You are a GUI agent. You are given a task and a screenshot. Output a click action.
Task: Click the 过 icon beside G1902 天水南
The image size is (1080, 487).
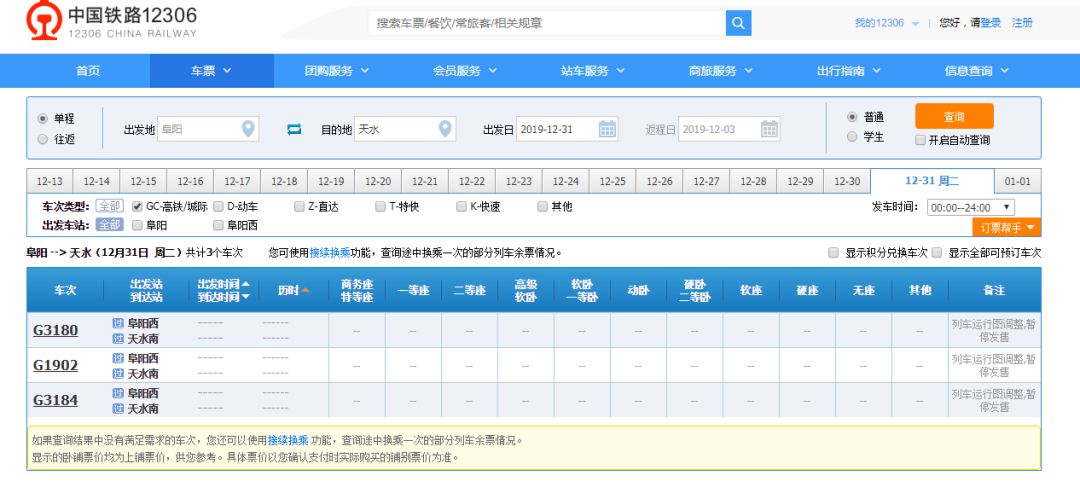118,373
